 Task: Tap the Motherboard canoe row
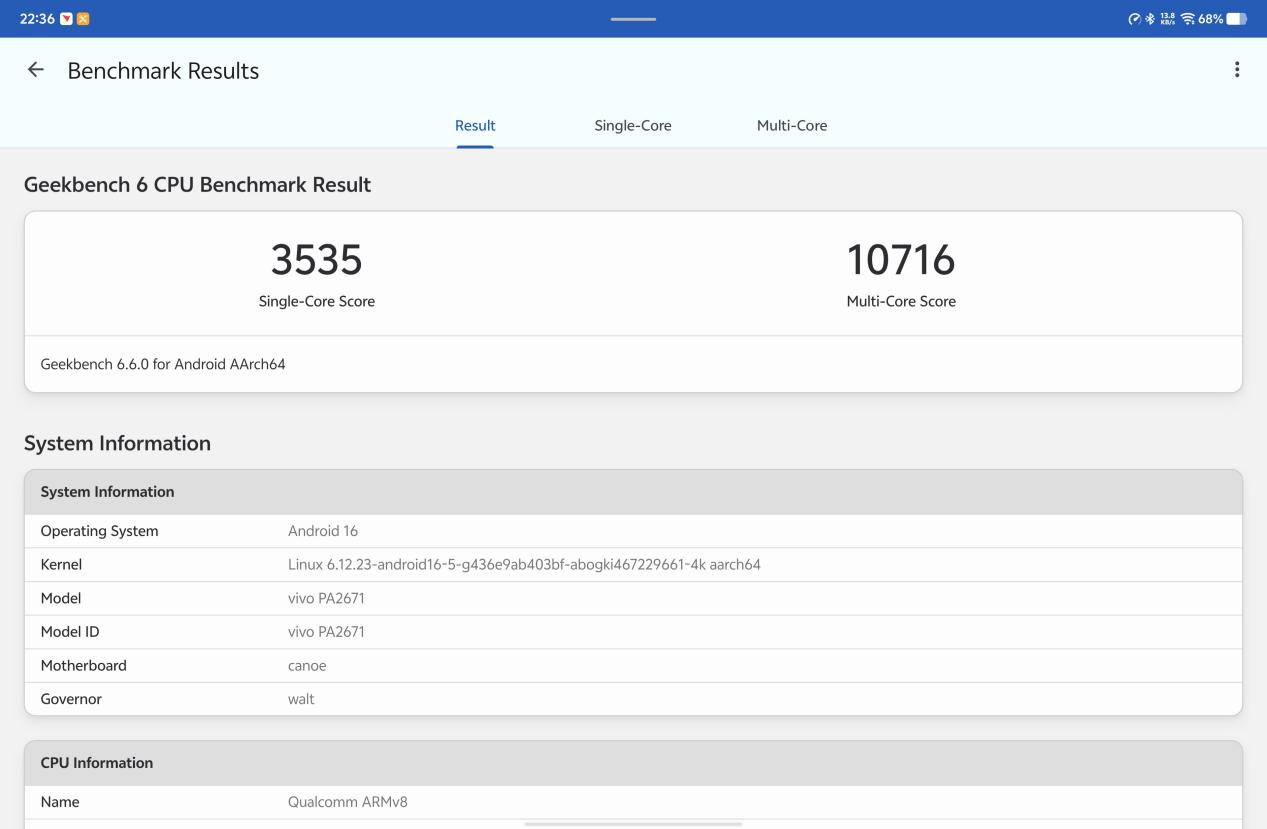[x=633, y=666]
